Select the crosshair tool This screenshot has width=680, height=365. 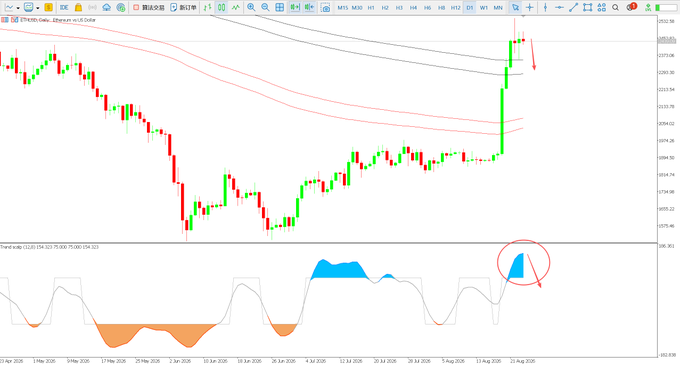tap(530, 7)
